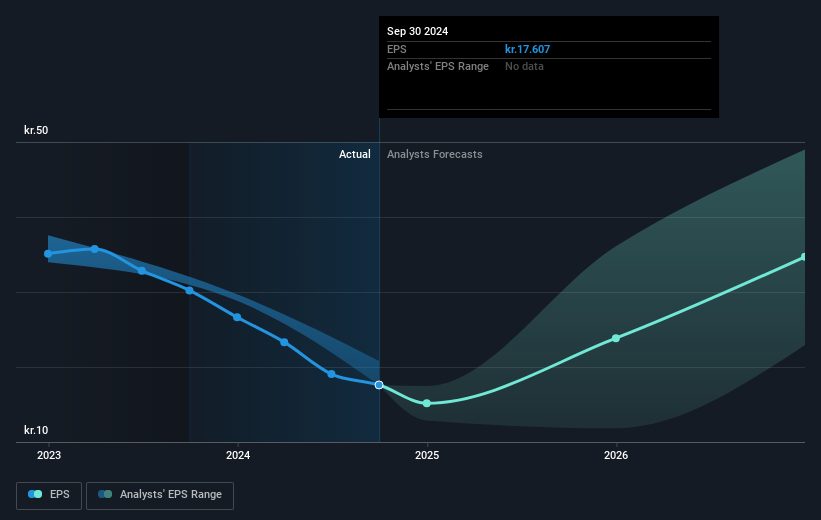
Task: Click the EPS data point at 2024
Action: (x=237, y=317)
